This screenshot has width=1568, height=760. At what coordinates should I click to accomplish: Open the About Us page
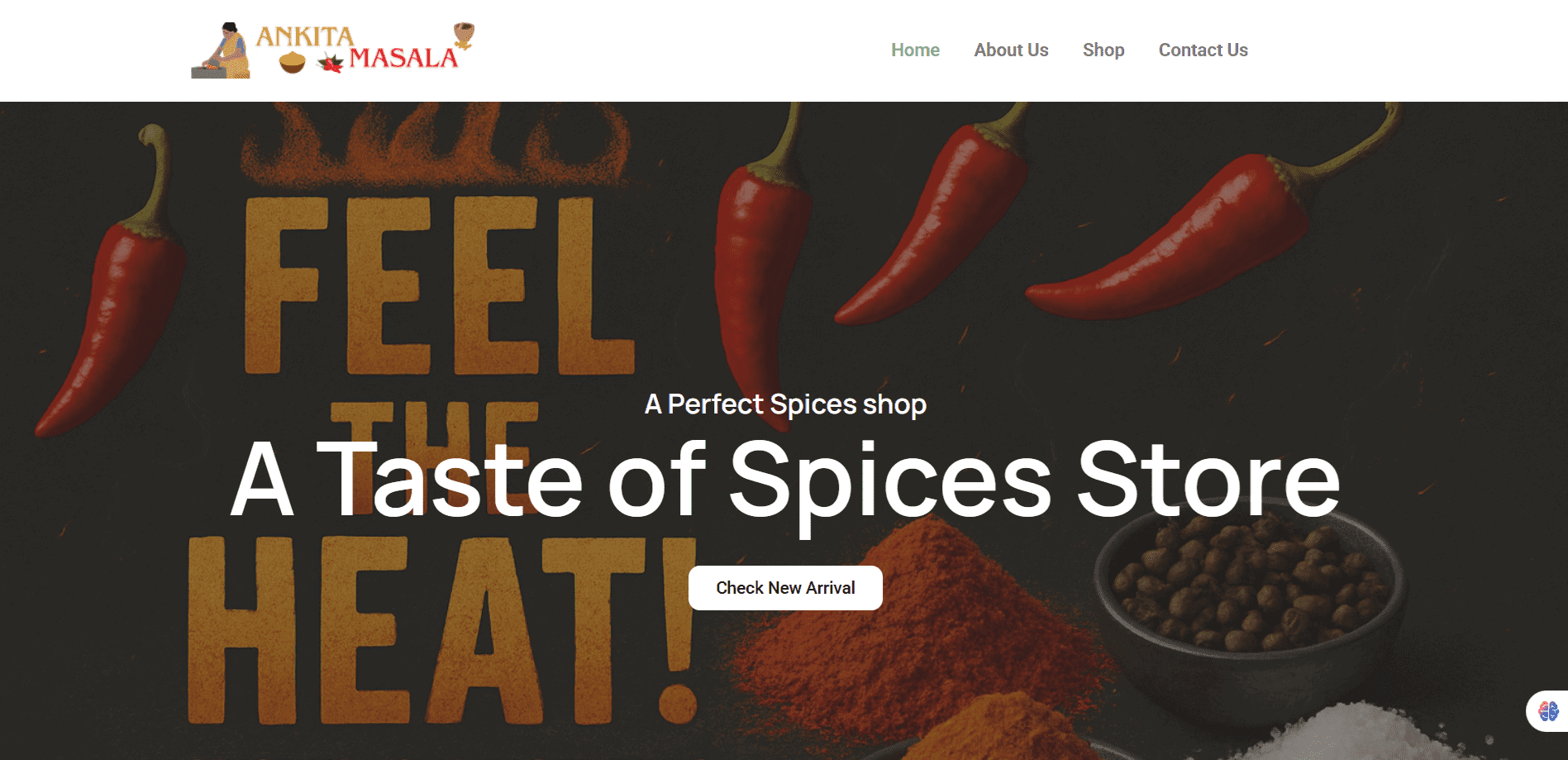[x=1011, y=50]
